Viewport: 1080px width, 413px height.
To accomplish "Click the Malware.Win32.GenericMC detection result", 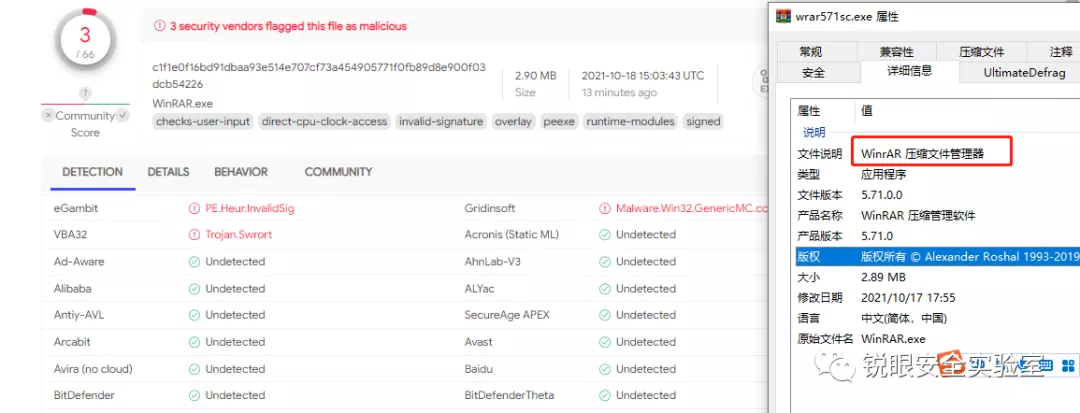I will [x=692, y=208].
